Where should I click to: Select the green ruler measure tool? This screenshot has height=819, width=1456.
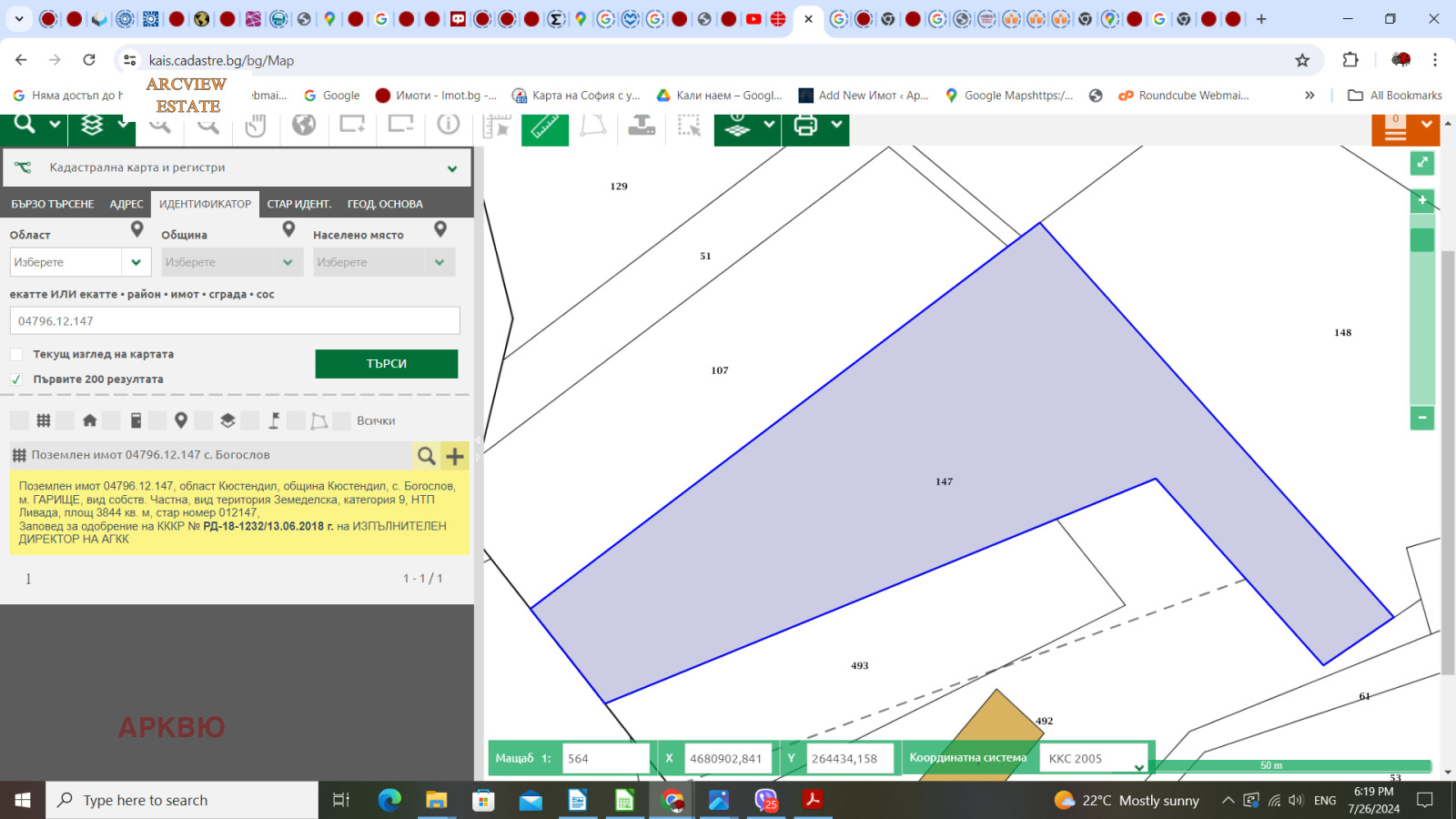point(544,126)
